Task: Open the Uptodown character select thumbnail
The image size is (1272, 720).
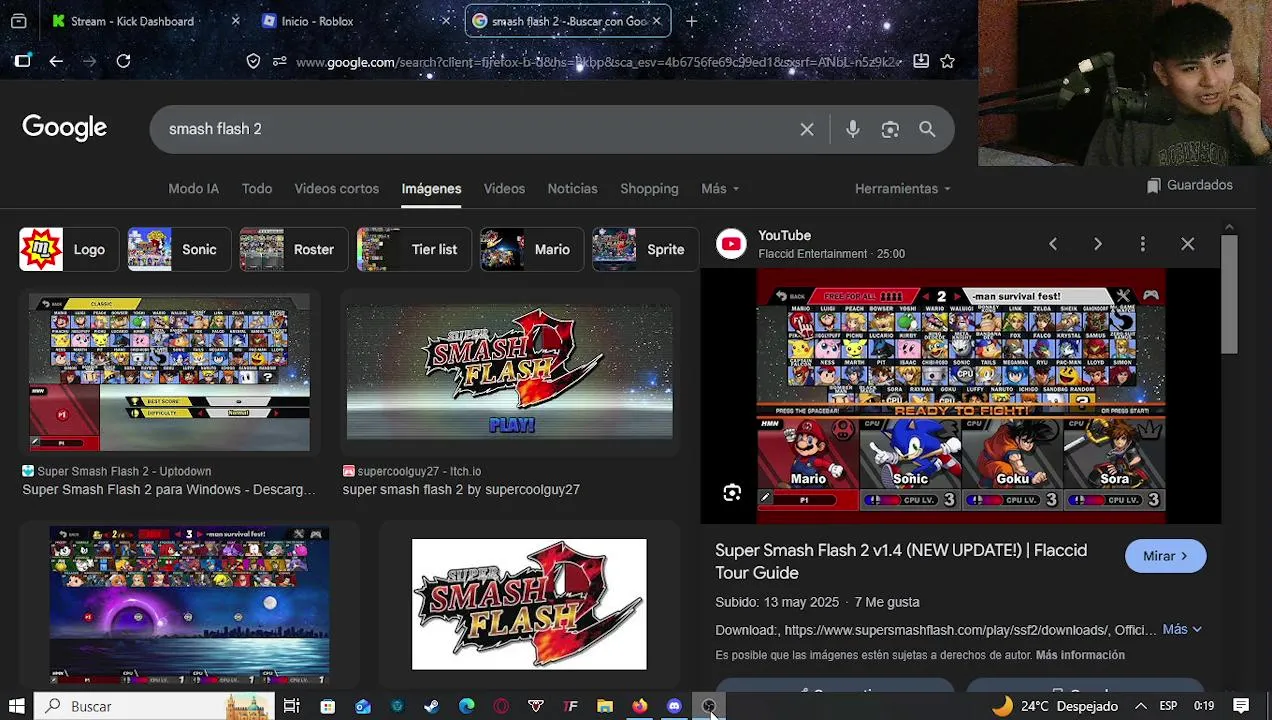Action: click(x=169, y=373)
